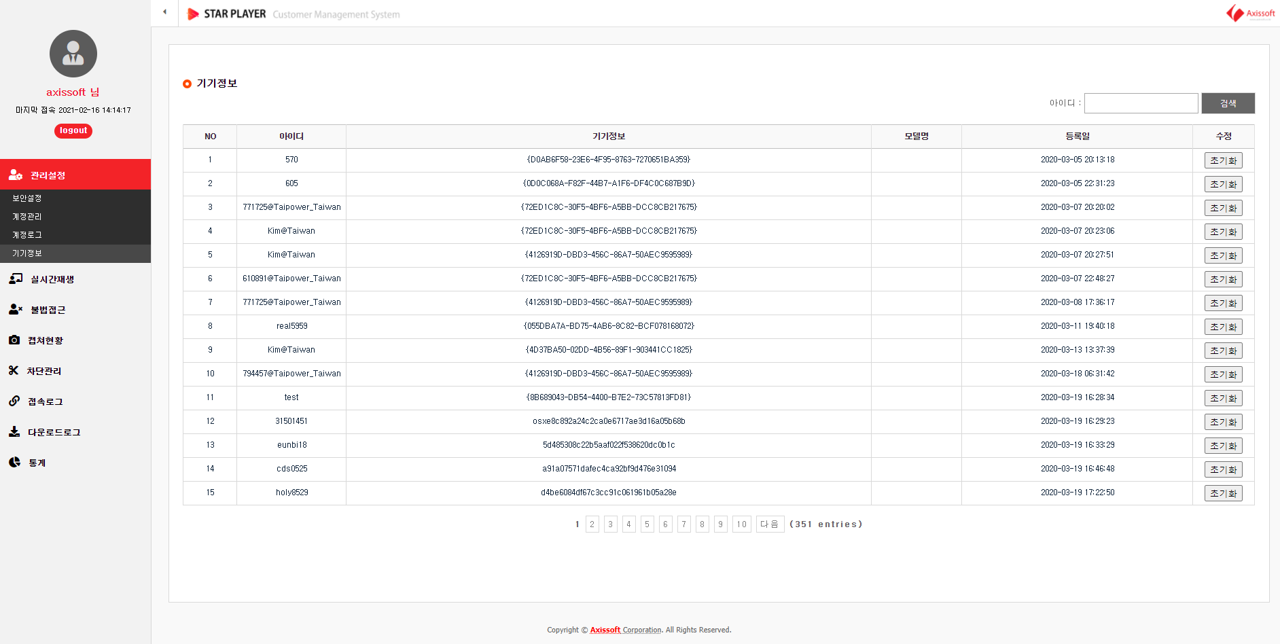Open 접속로그 link icon
Viewport: 1280px width, 644px height.
15,402
